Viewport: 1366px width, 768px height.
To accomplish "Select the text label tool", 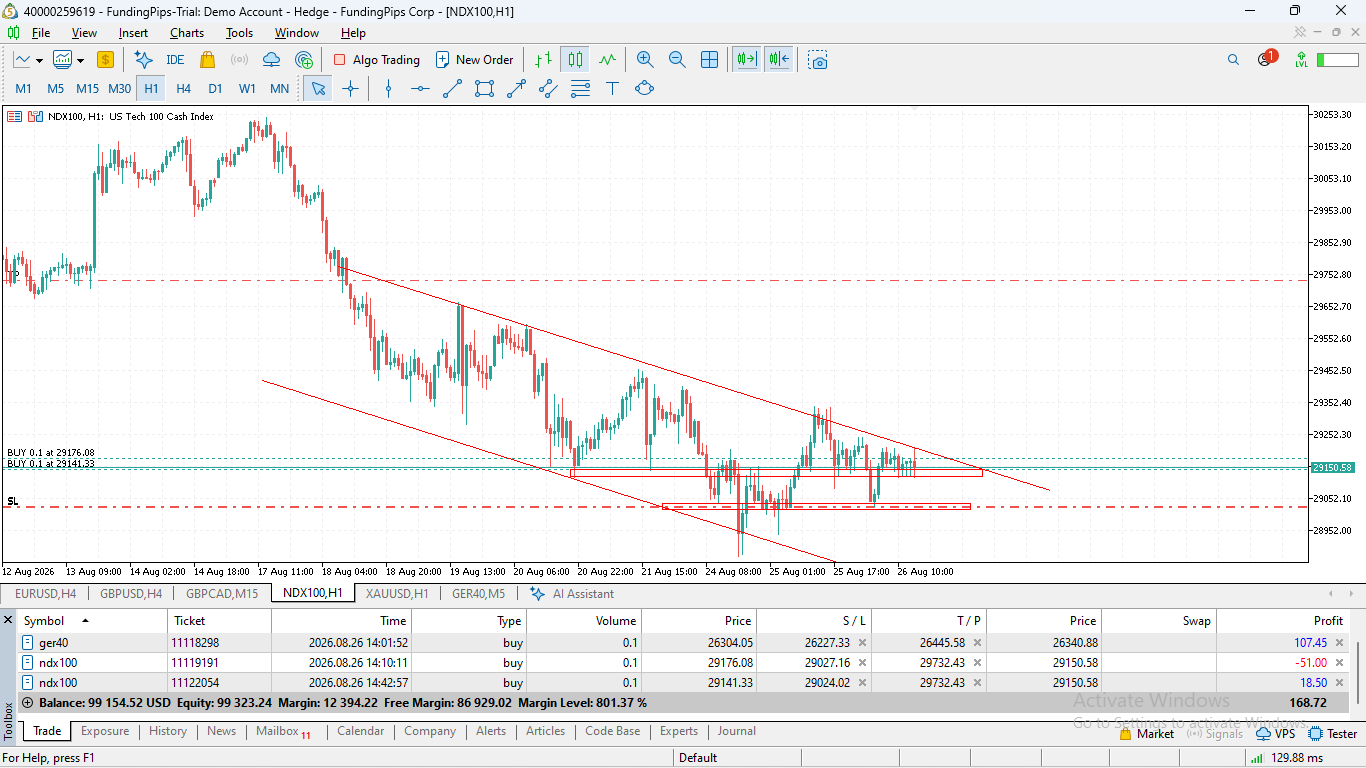I will coord(612,88).
